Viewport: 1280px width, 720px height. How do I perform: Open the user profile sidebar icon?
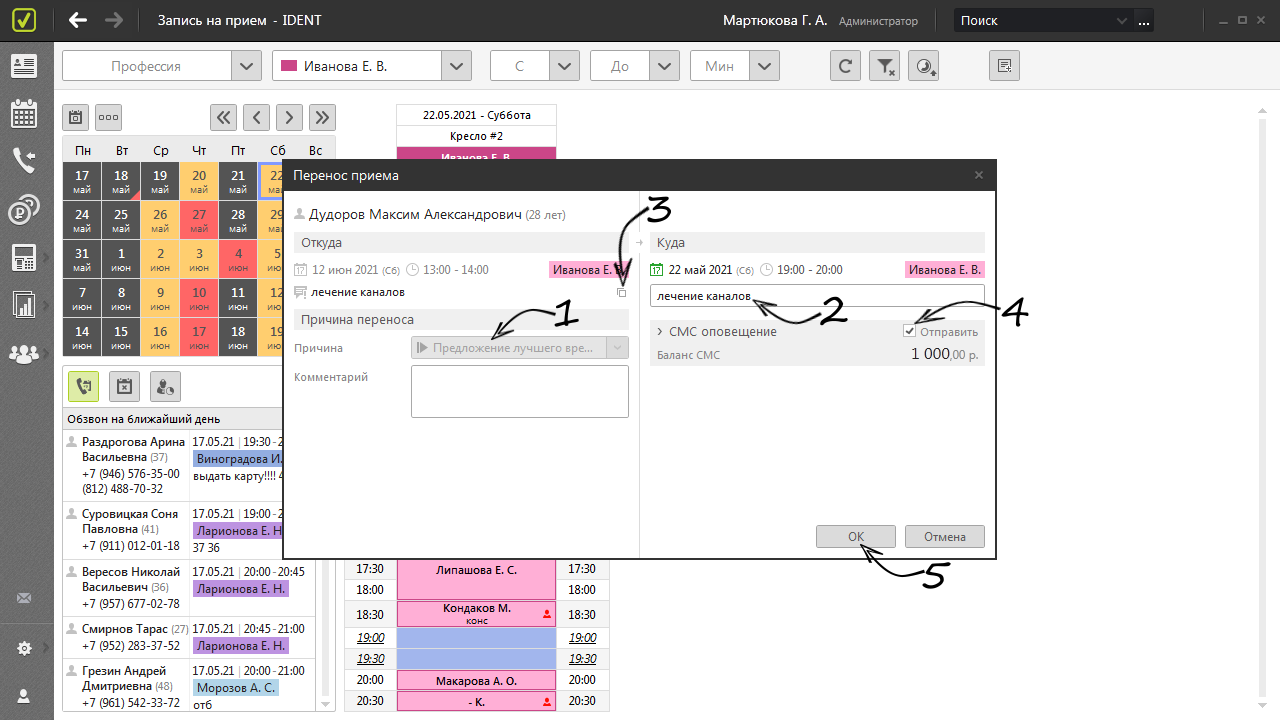point(24,695)
